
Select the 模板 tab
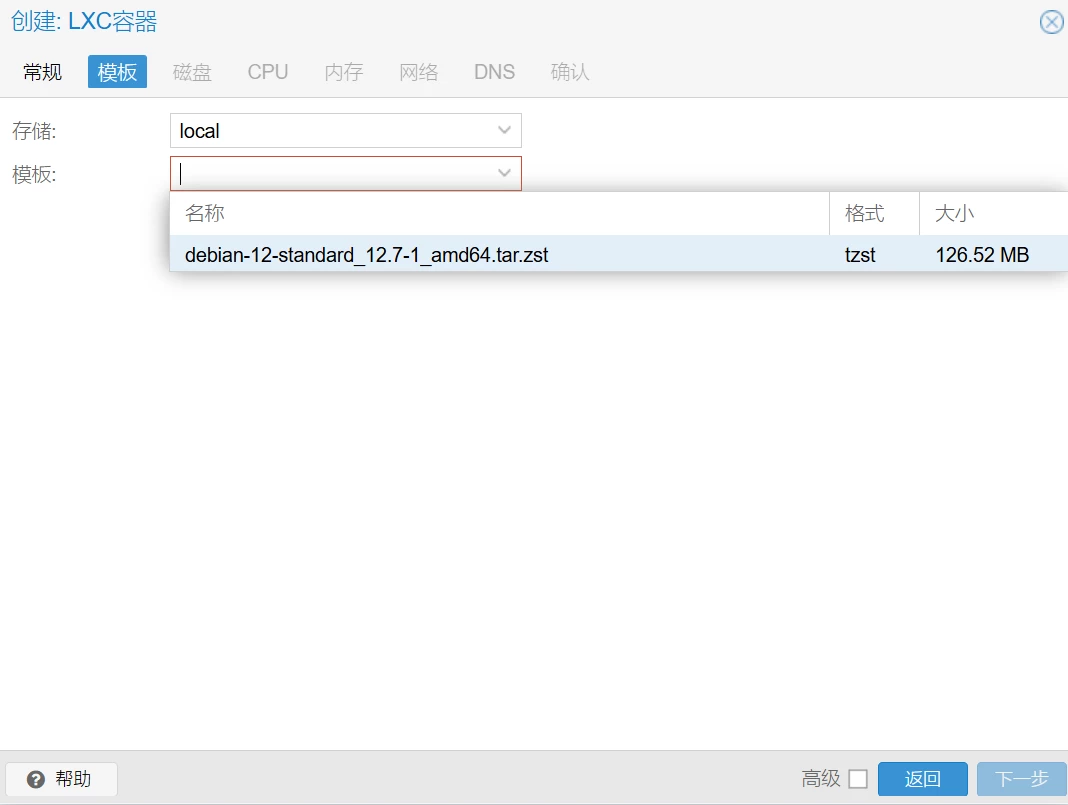point(117,72)
